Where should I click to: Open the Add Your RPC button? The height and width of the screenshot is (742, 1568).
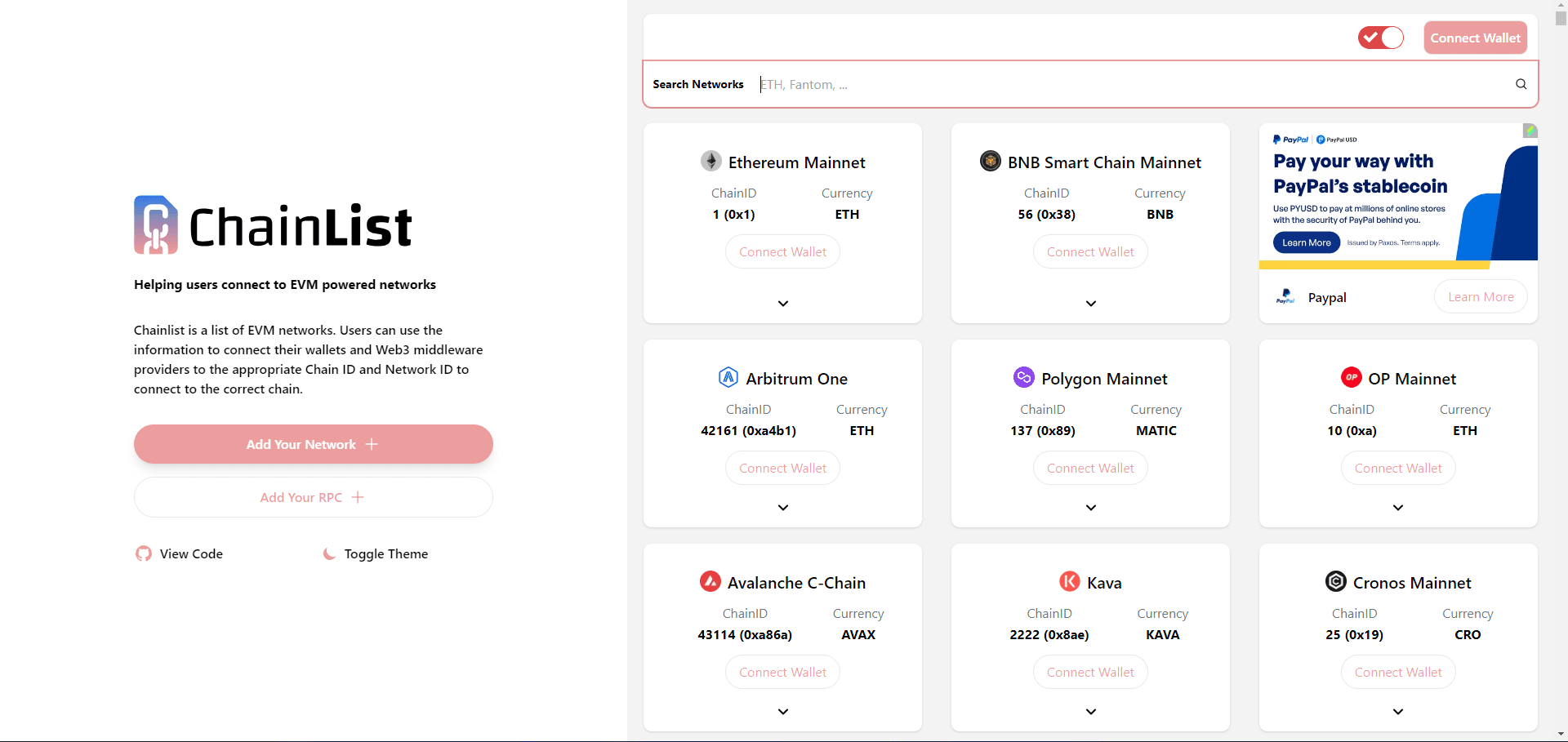(314, 497)
